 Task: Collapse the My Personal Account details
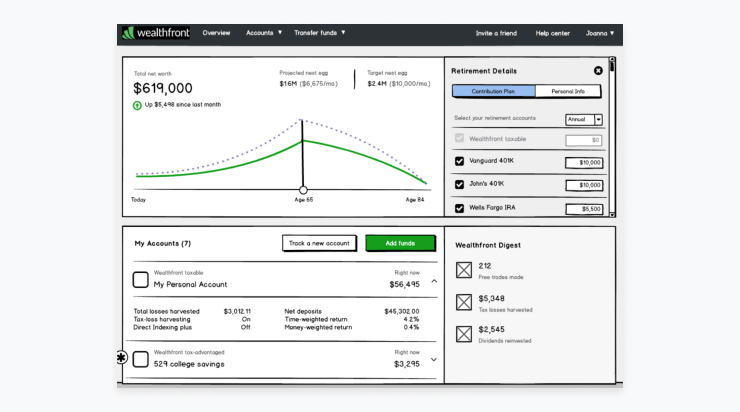tap(434, 281)
